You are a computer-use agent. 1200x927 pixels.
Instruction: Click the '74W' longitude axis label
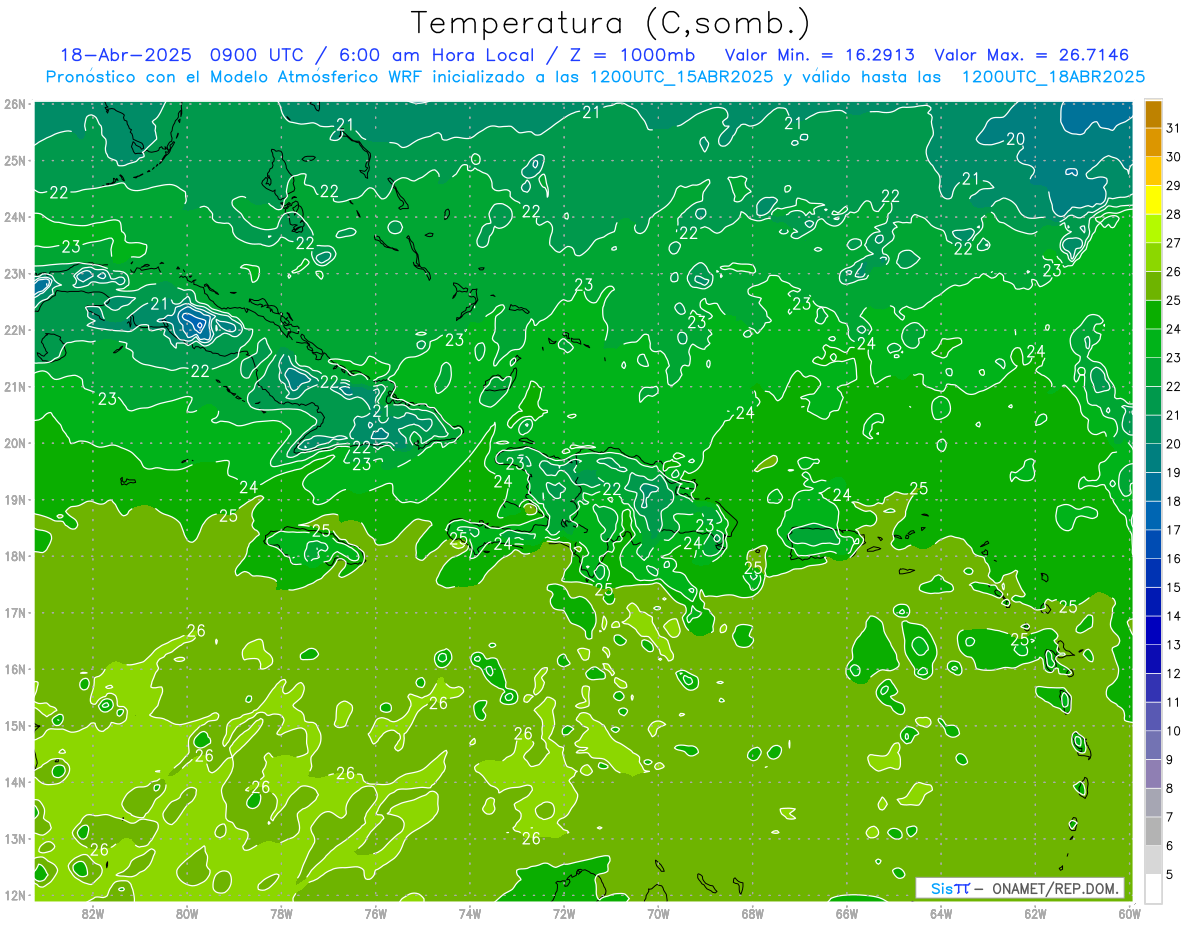point(470,912)
